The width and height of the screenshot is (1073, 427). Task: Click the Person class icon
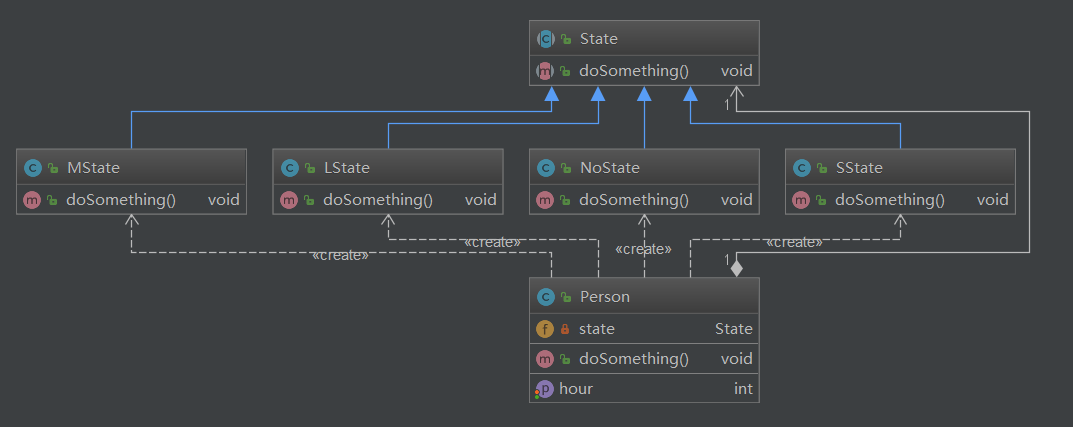click(x=545, y=297)
